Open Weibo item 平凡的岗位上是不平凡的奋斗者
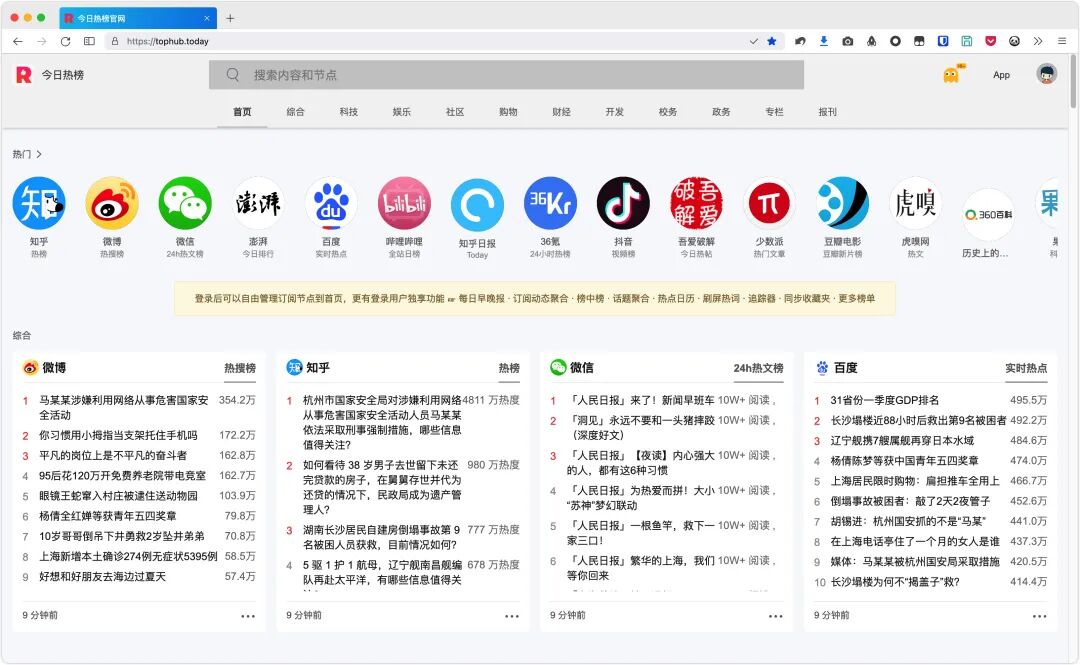The image size is (1080, 665). click(x=113, y=456)
